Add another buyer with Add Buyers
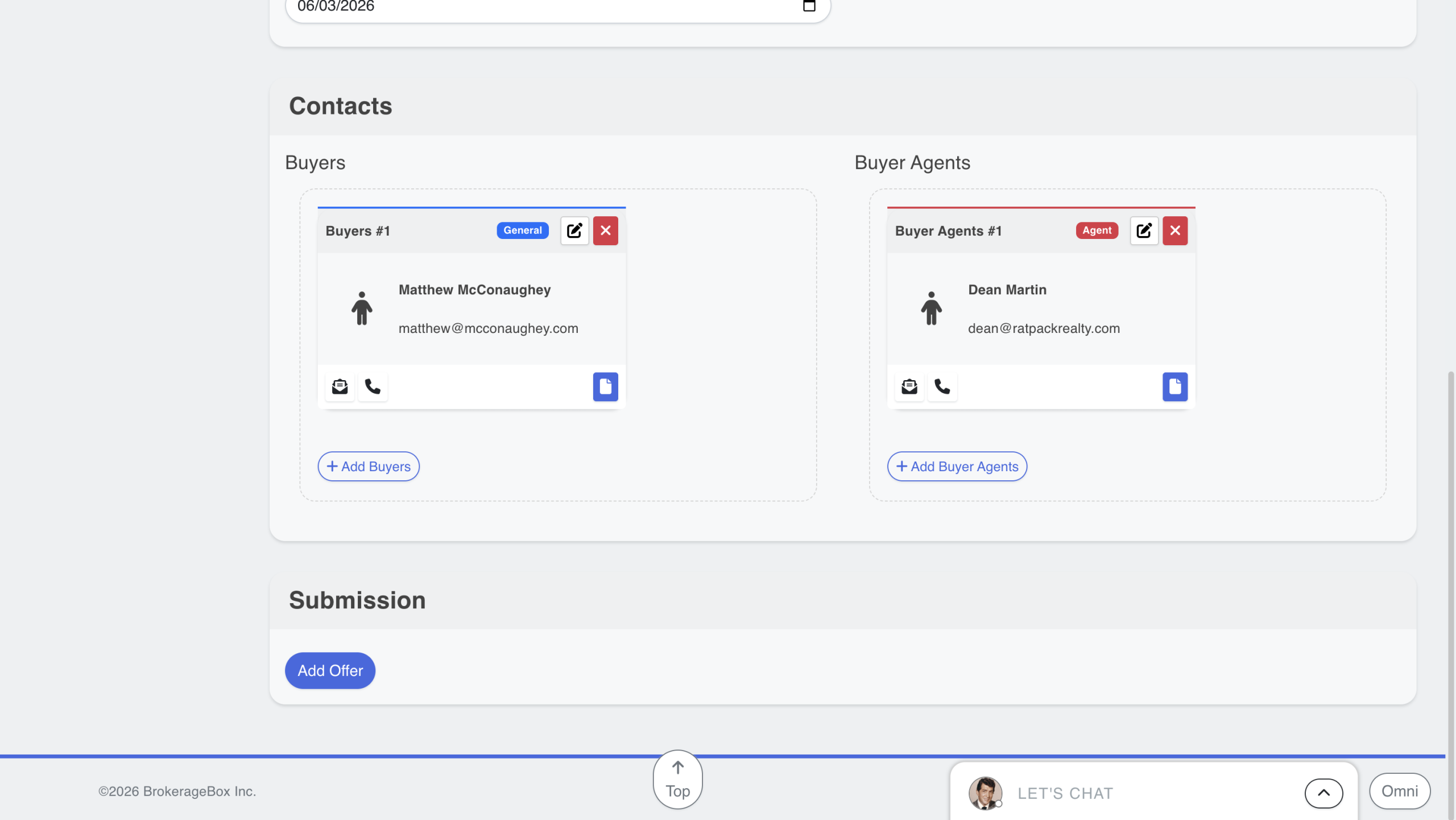The image size is (1456, 820). (369, 467)
